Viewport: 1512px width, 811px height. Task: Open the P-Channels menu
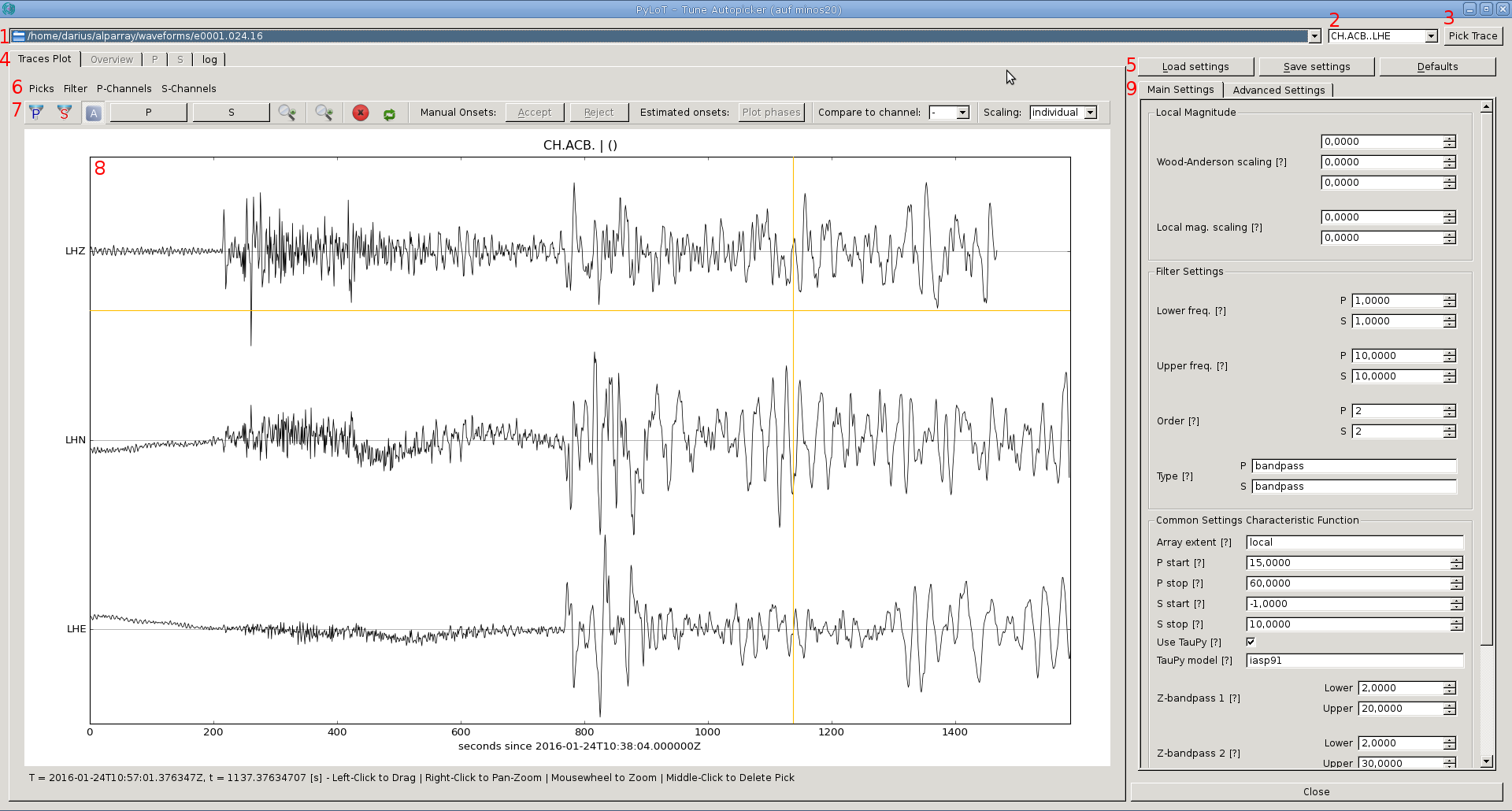(x=124, y=89)
